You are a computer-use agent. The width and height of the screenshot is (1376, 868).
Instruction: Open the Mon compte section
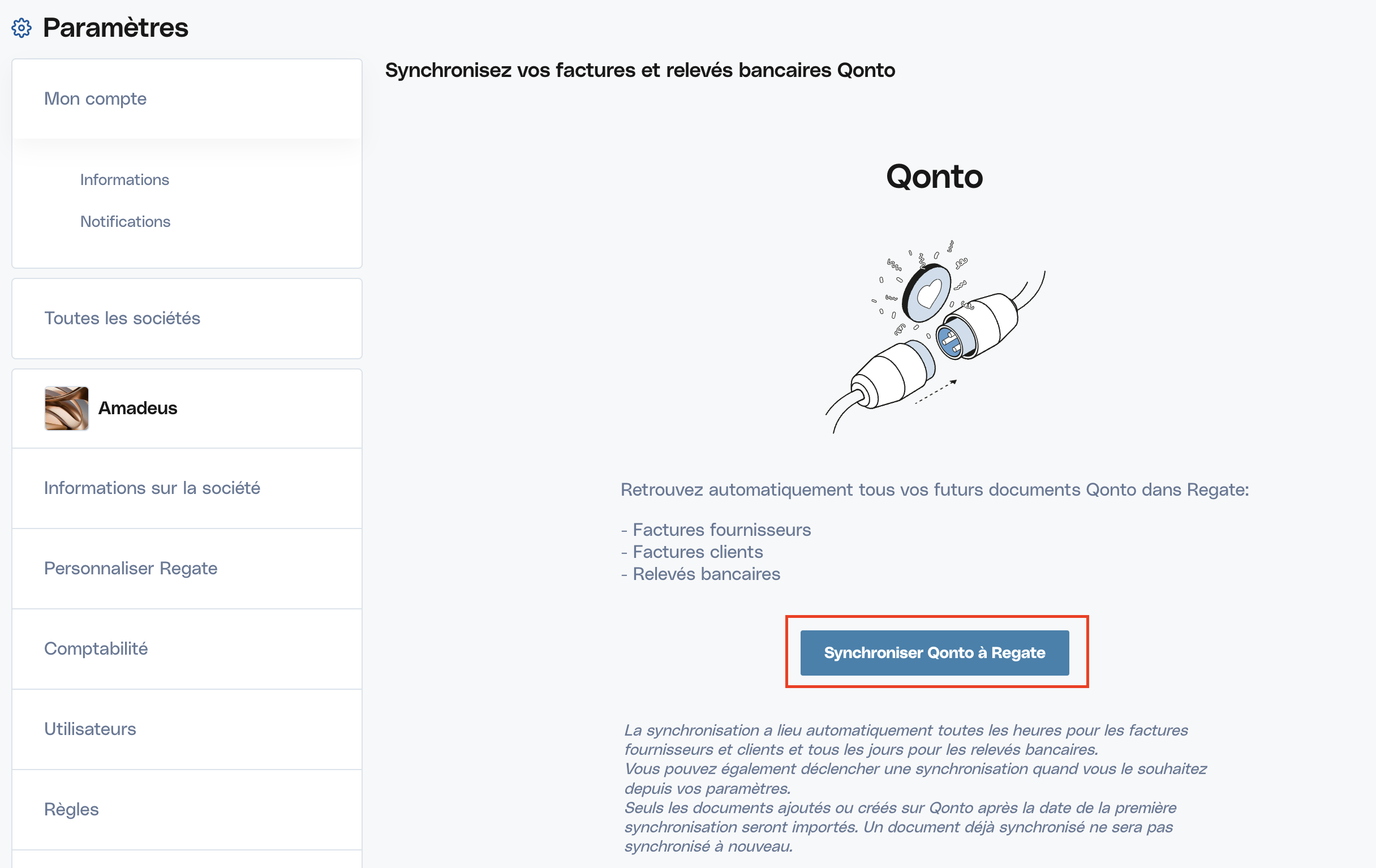(x=96, y=99)
